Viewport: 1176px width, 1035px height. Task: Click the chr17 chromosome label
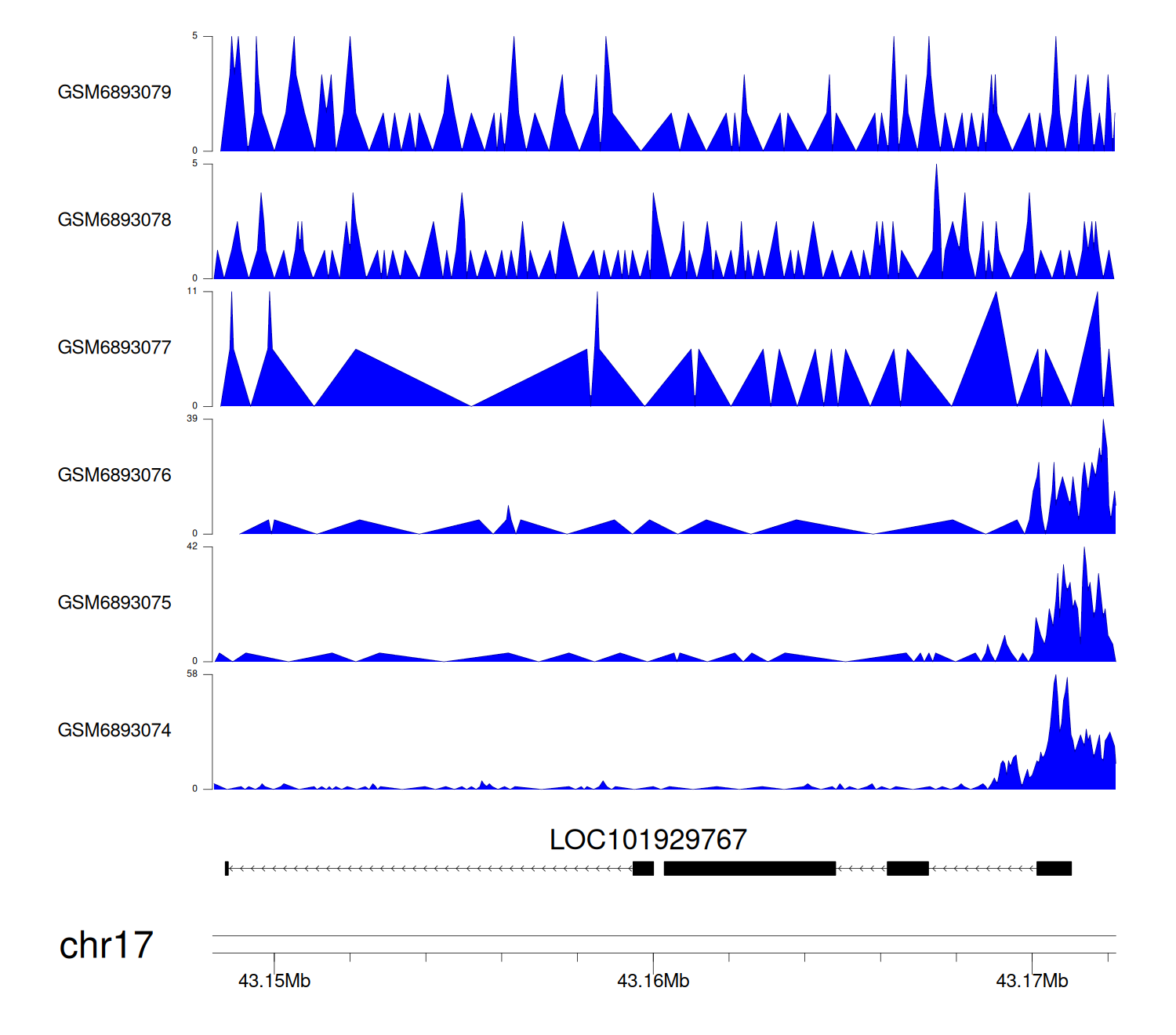point(106,946)
